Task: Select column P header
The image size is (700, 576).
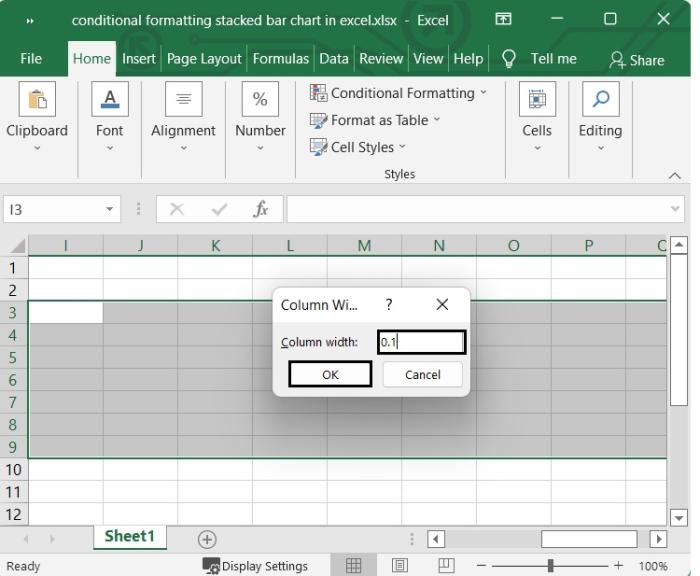Action: pos(588,246)
